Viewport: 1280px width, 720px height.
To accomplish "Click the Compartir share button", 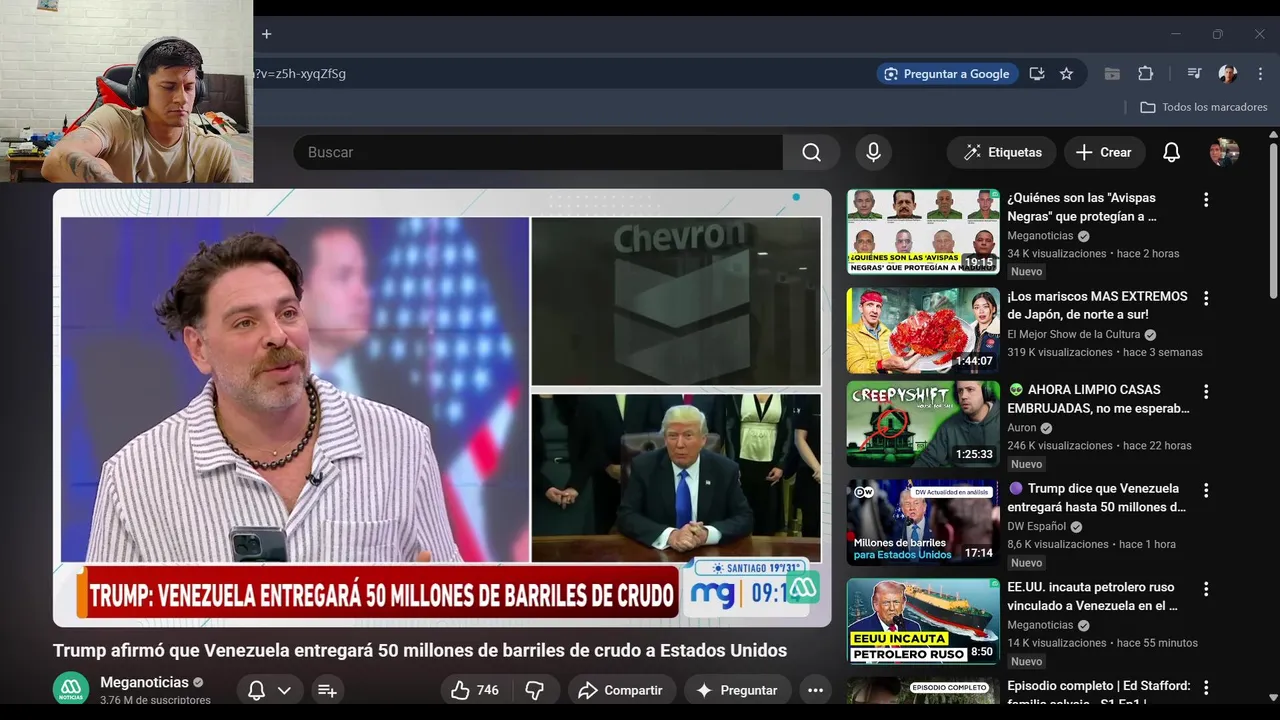I will [621, 690].
